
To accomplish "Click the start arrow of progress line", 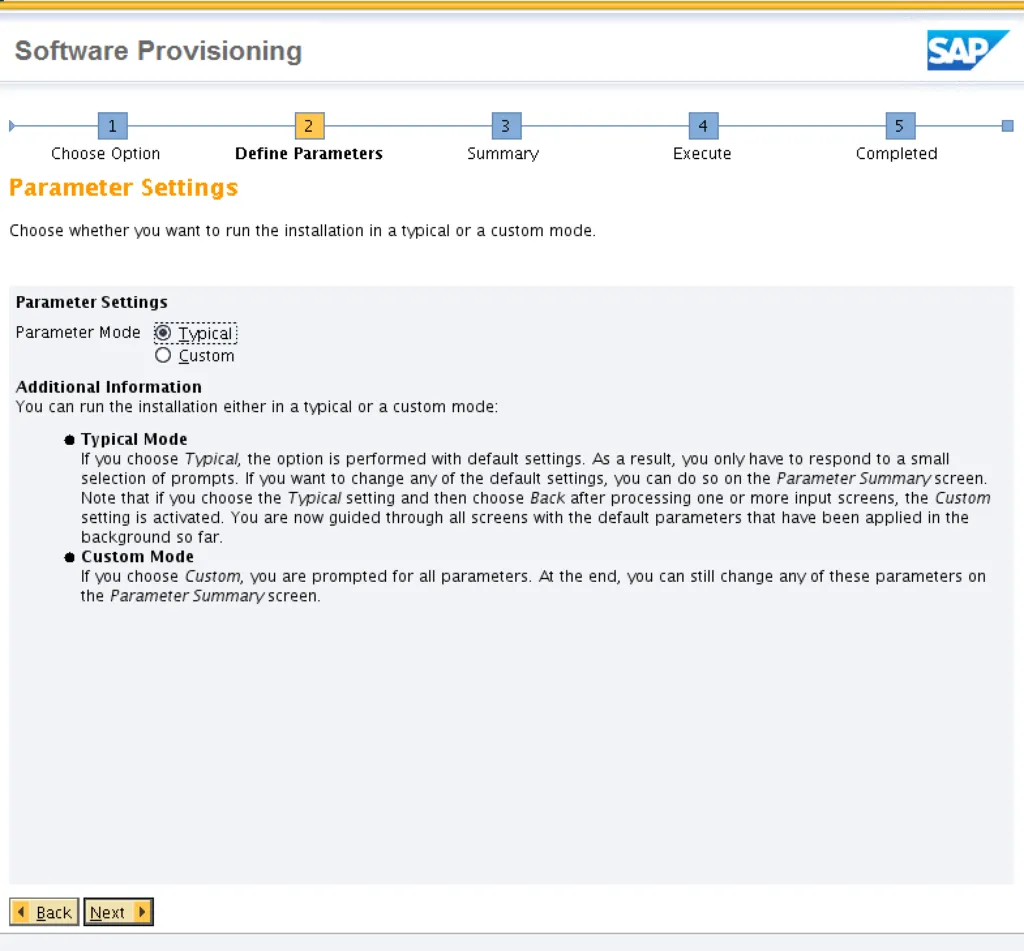I will tap(12, 126).
